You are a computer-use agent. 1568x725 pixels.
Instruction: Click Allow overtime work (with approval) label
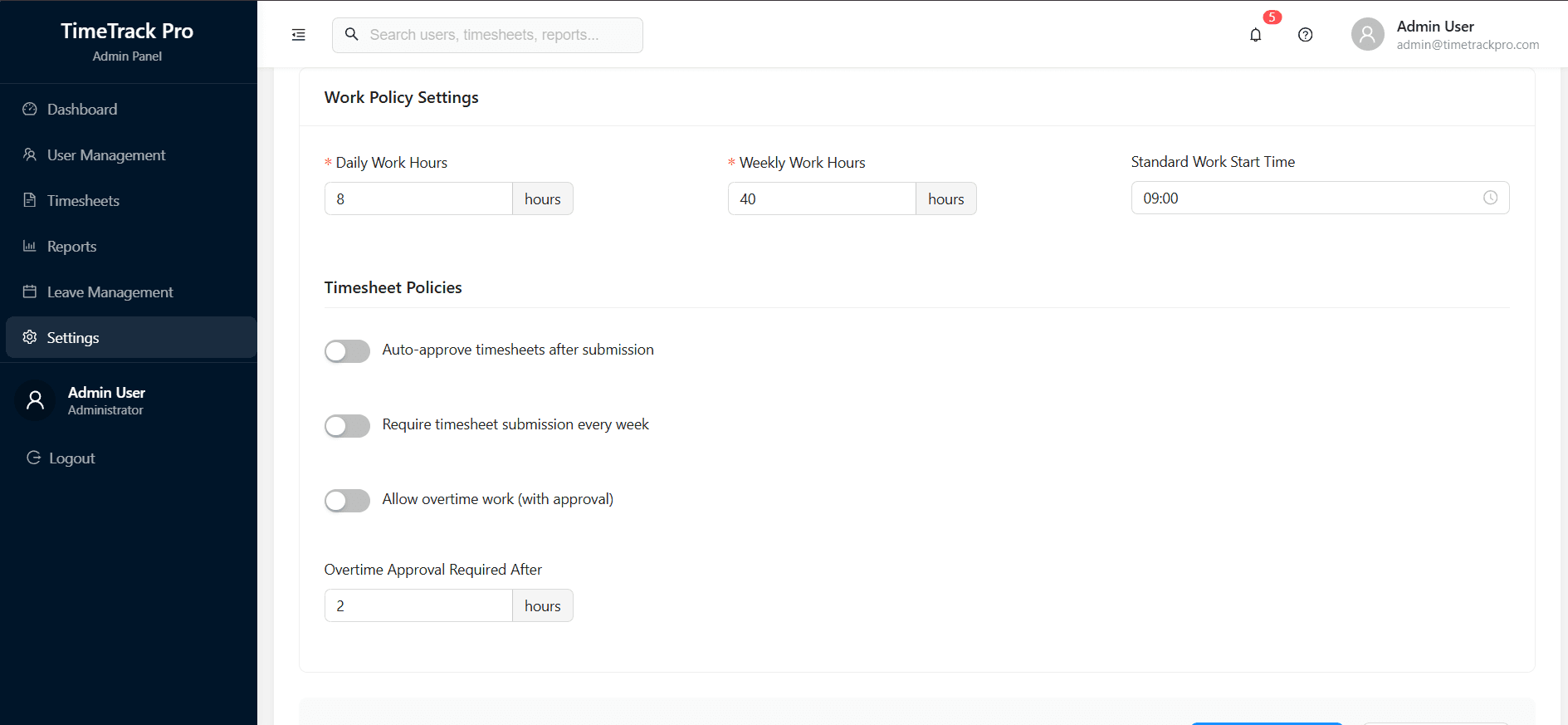pos(498,499)
